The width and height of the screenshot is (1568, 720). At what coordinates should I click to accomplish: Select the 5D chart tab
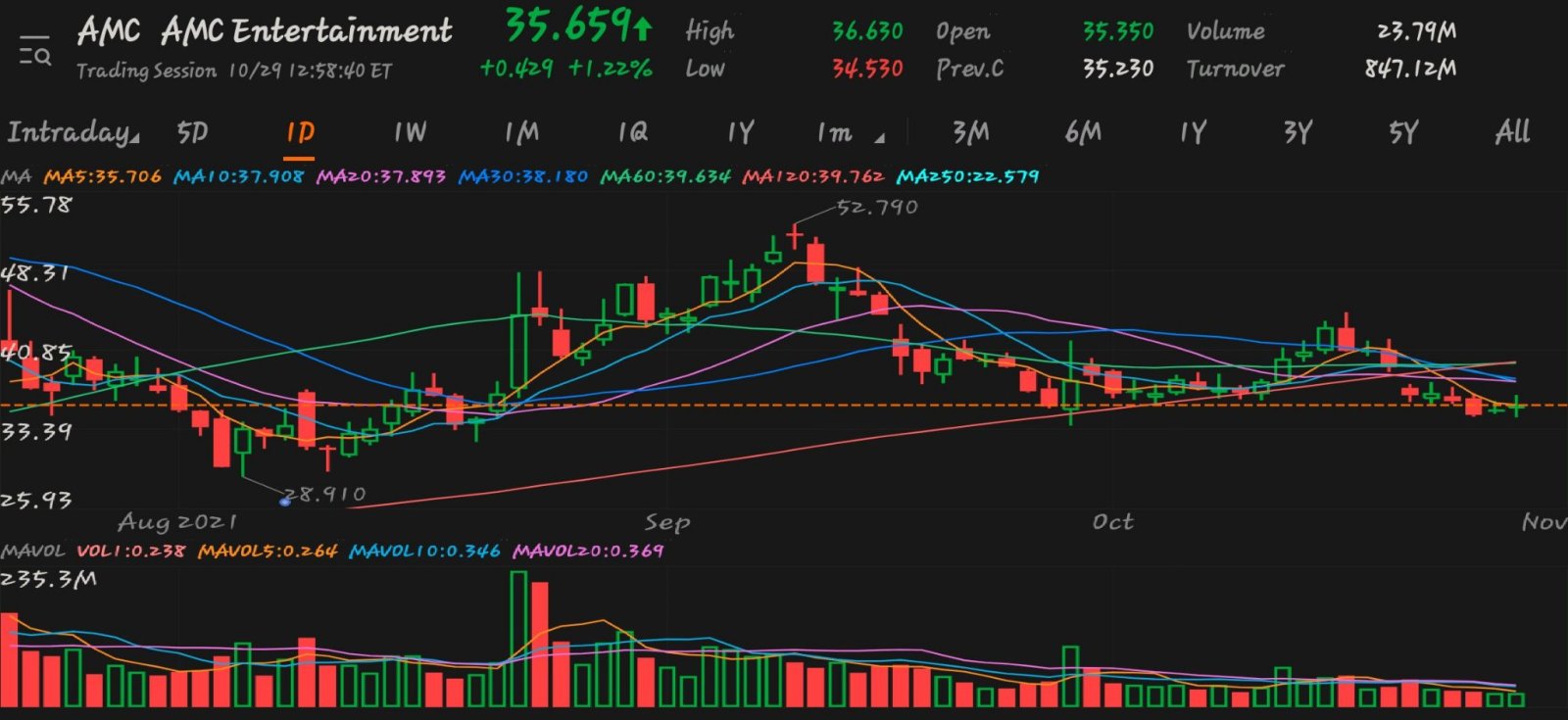coord(192,131)
